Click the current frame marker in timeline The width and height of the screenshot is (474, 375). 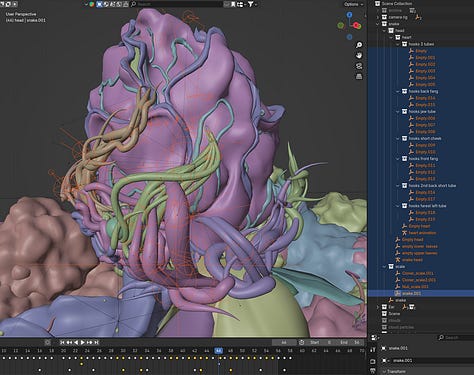(219, 351)
